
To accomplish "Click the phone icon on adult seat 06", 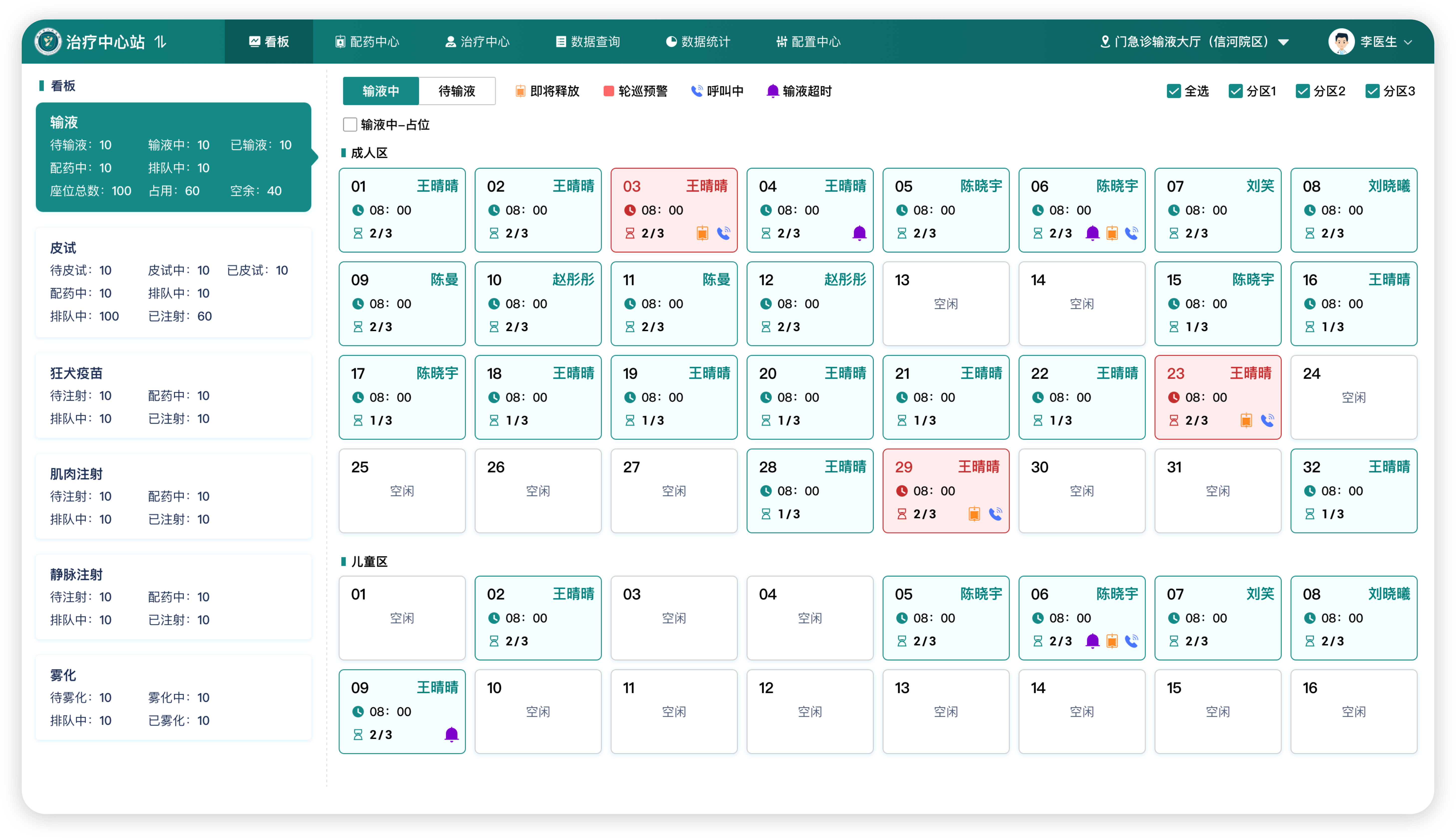I will click(1131, 233).
